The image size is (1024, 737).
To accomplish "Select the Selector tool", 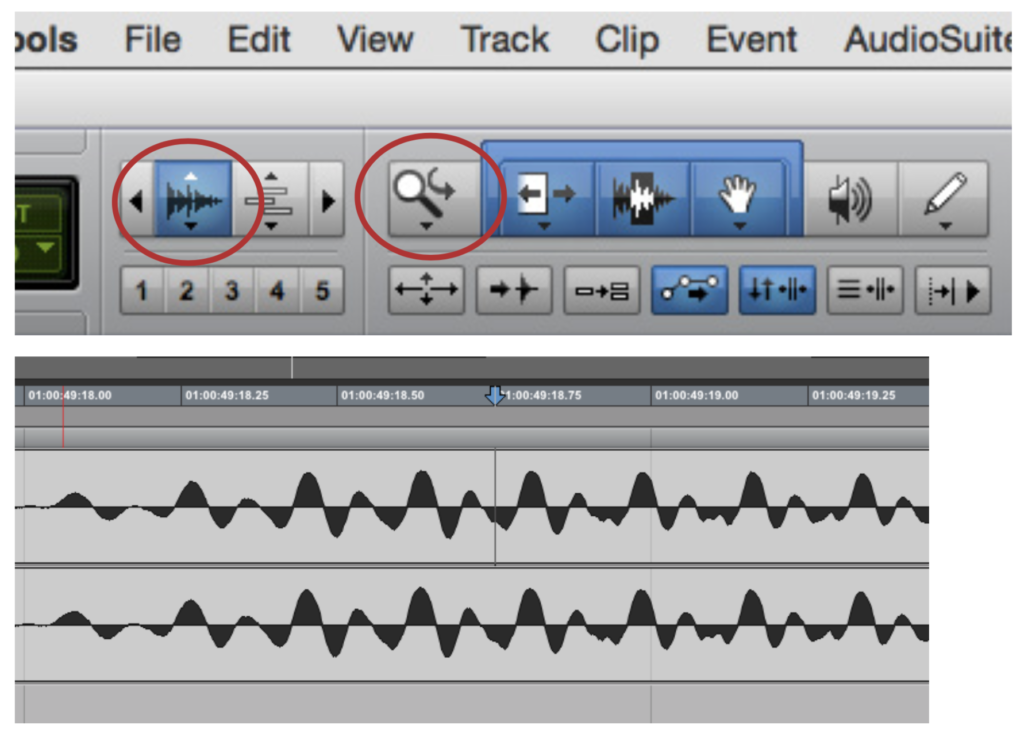I will tap(643, 198).
